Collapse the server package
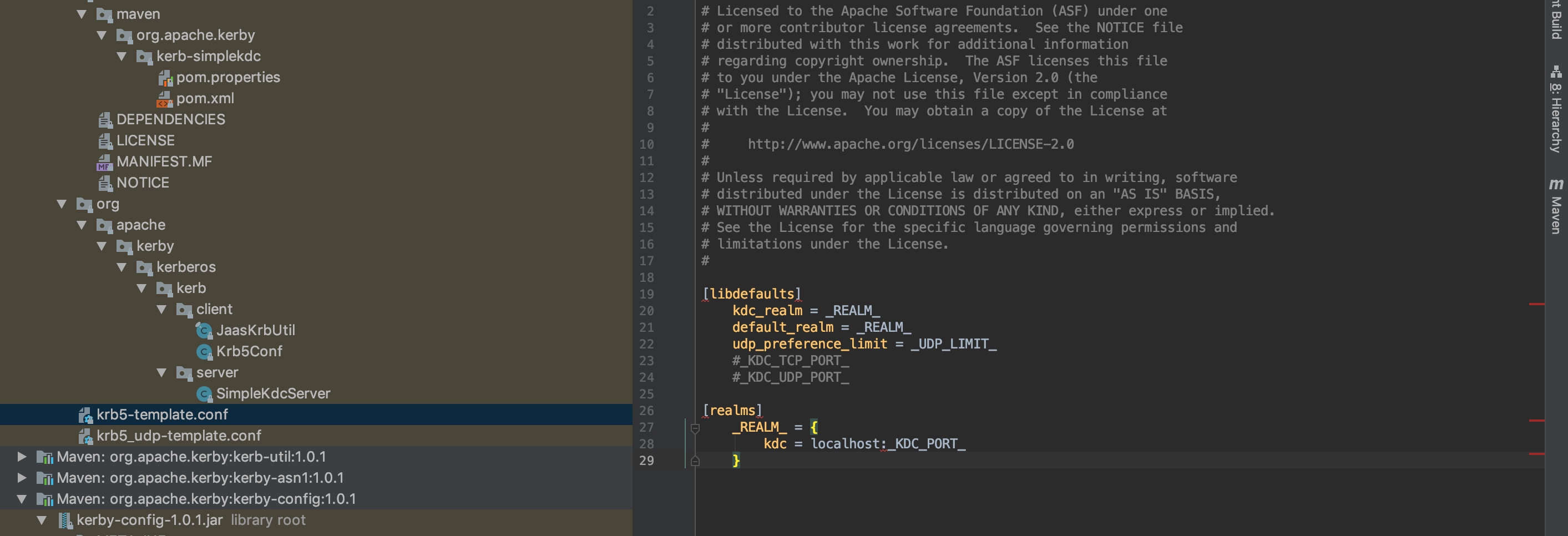1568x536 pixels. (162, 372)
